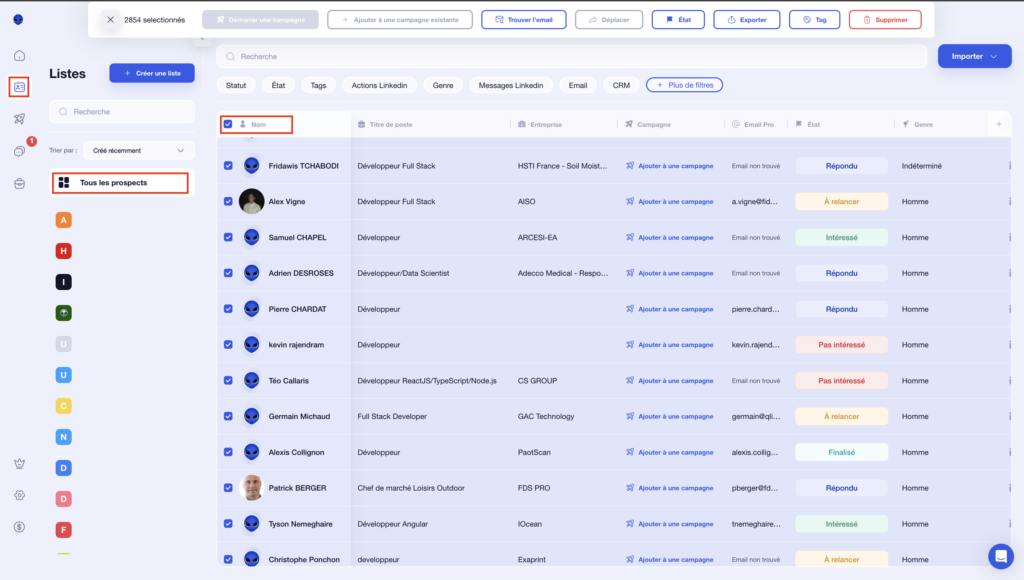Open the home icon in sidebar
The height and width of the screenshot is (580, 1024).
point(20,56)
